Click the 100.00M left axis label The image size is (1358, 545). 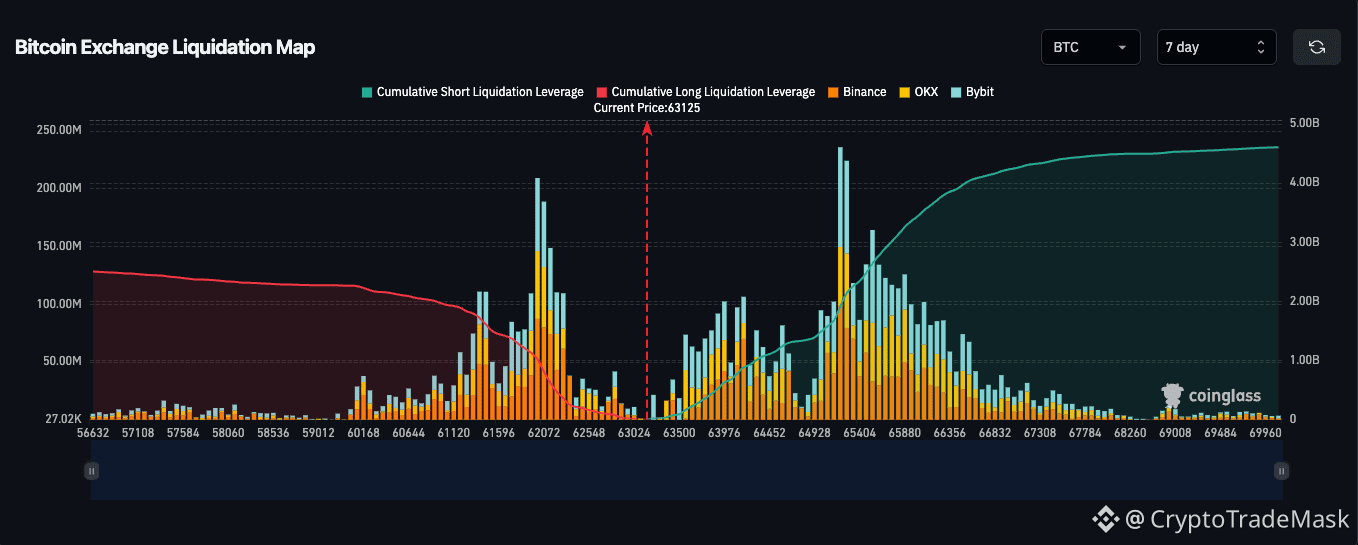(x=60, y=304)
